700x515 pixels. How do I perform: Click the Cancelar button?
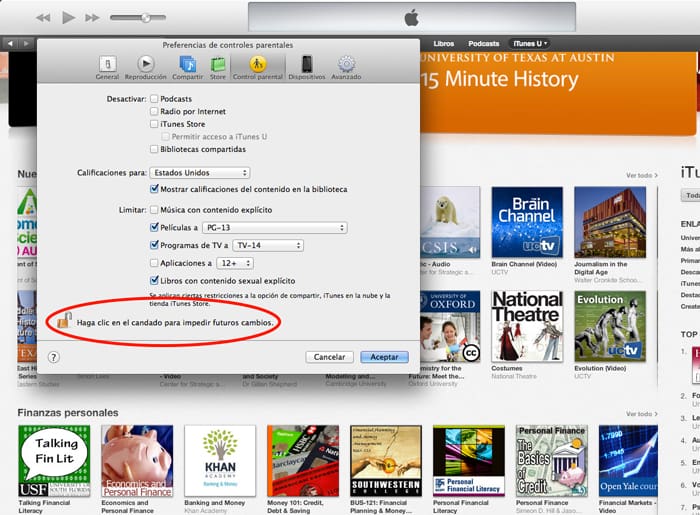329,357
